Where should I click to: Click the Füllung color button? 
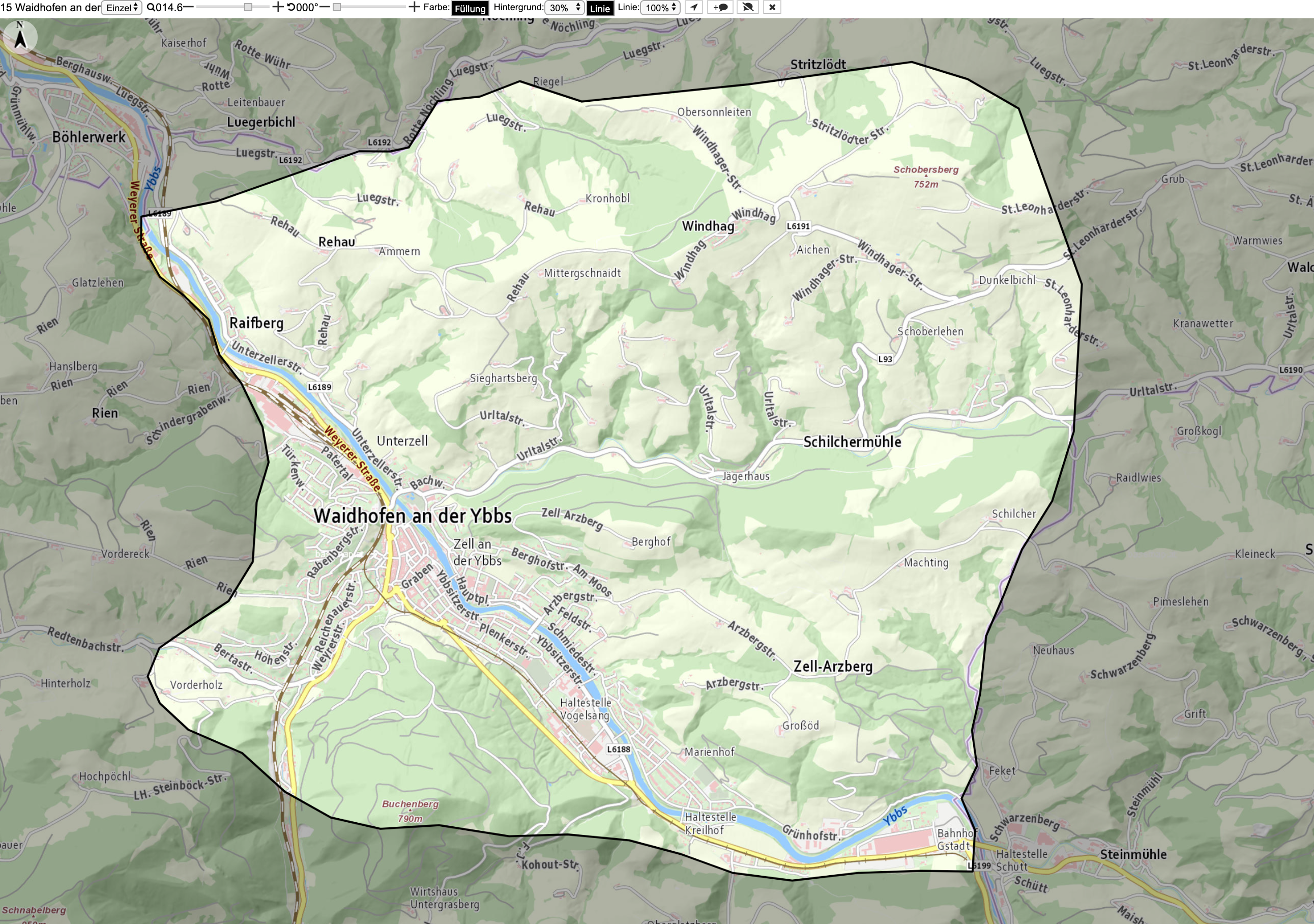pyautogui.click(x=470, y=8)
